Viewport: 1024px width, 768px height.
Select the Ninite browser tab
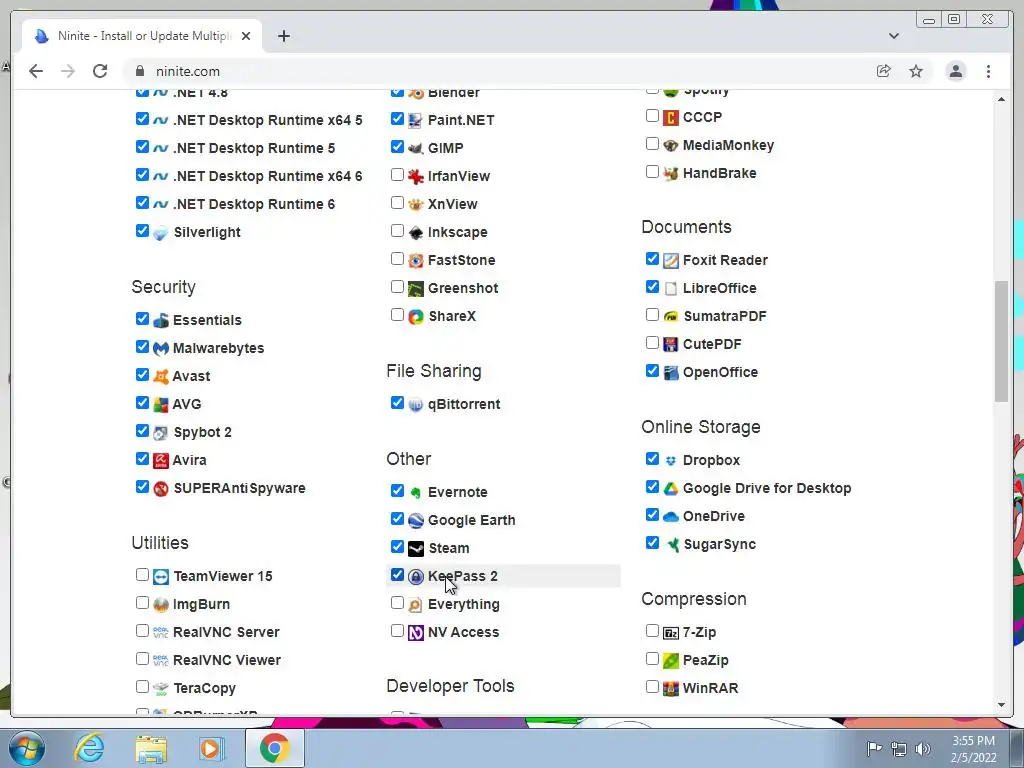pyautogui.click(x=142, y=36)
